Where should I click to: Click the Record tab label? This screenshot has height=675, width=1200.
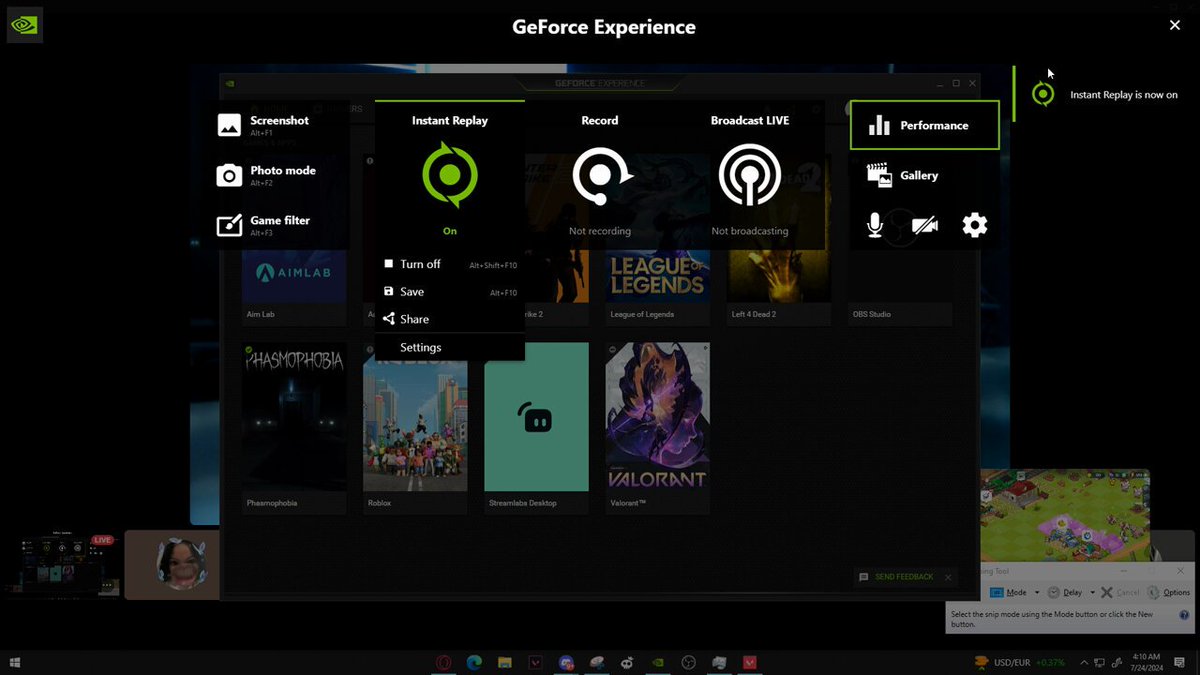tap(600, 120)
